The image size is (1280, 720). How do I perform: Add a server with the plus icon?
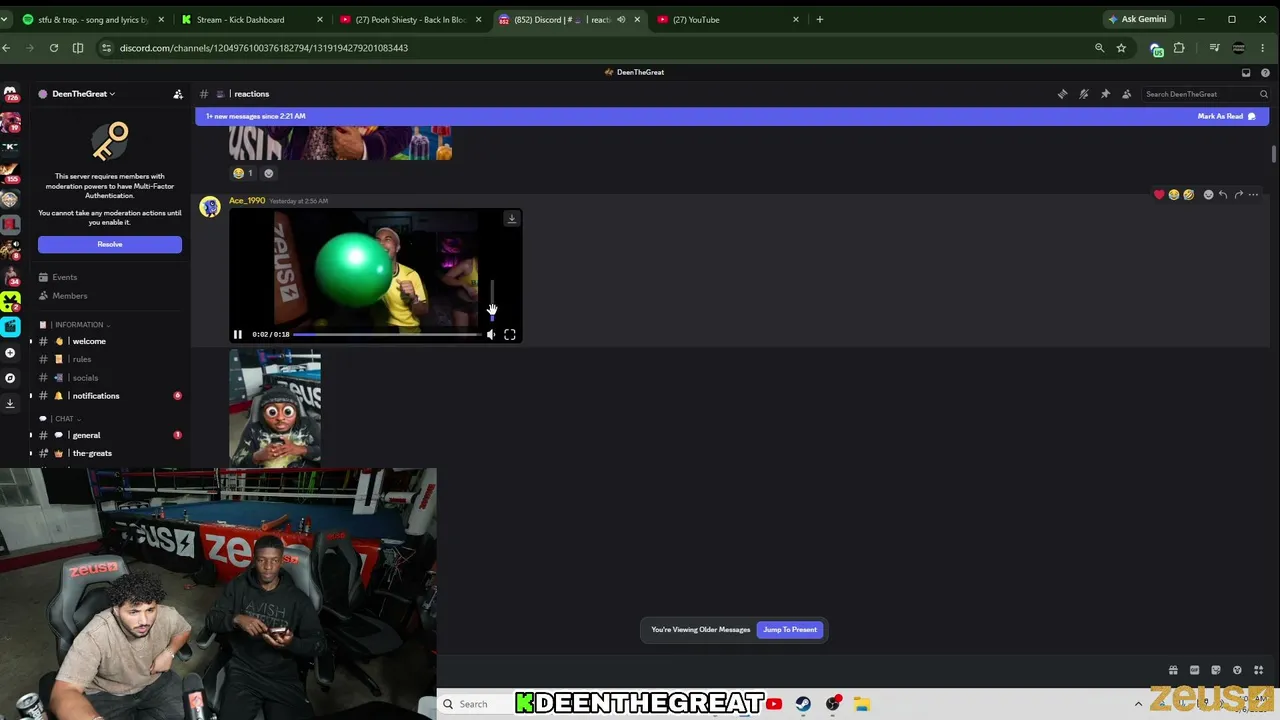[x=10, y=353]
